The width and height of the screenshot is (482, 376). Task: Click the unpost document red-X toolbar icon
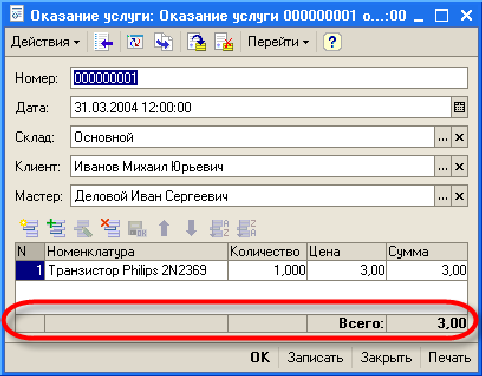224,42
